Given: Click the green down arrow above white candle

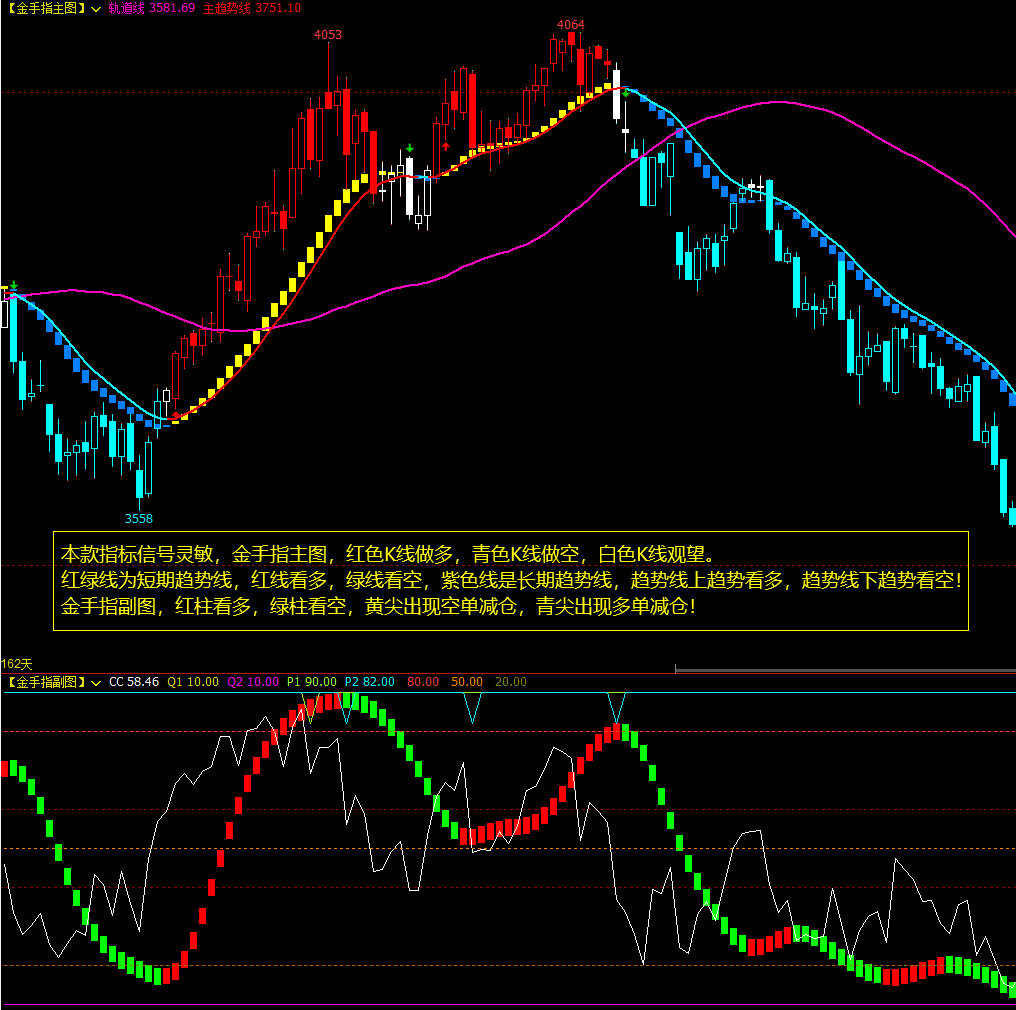Looking at the screenshot, I should click(409, 149).
